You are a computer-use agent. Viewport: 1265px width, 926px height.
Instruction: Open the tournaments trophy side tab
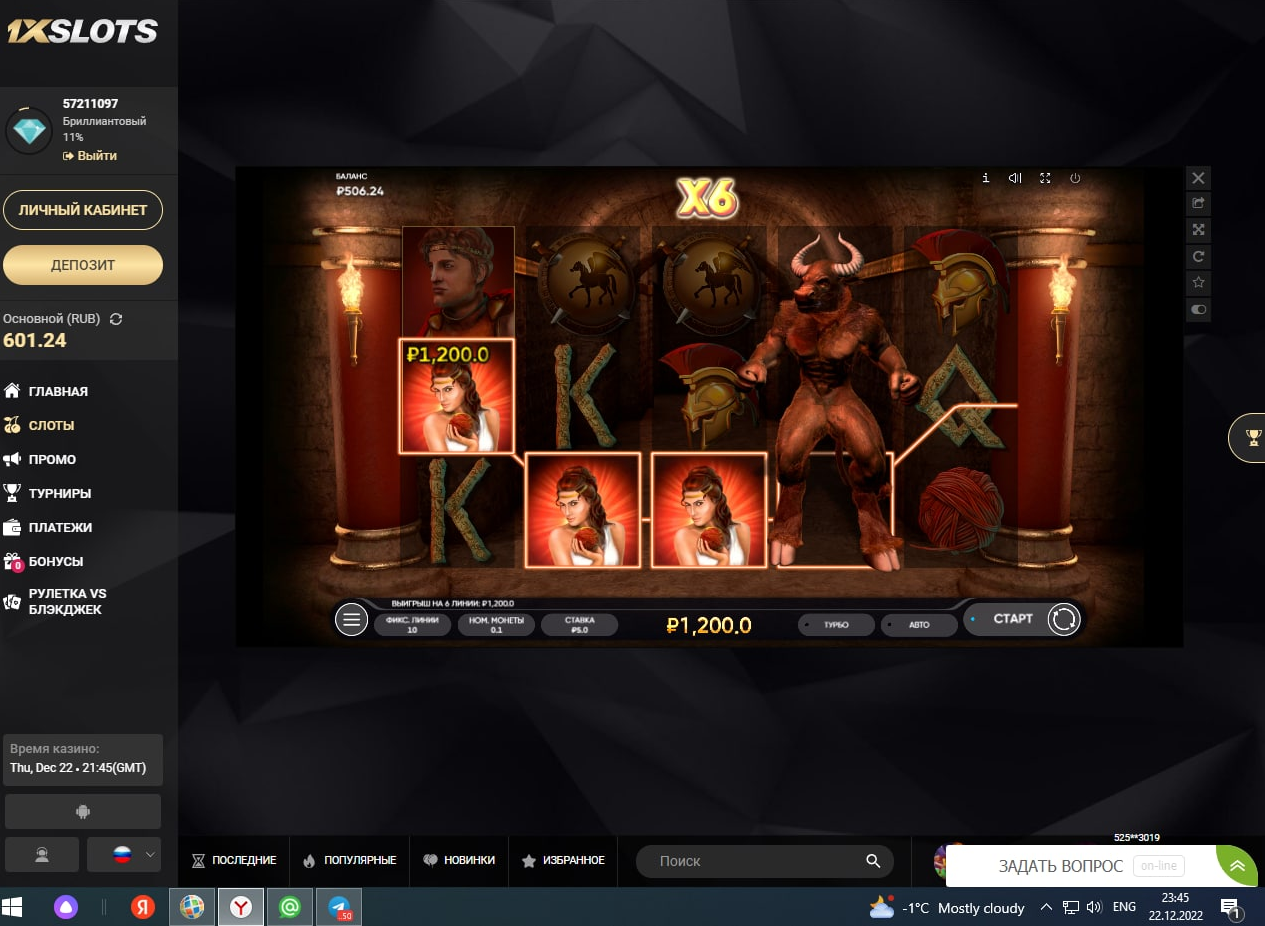coord(1250,438)
